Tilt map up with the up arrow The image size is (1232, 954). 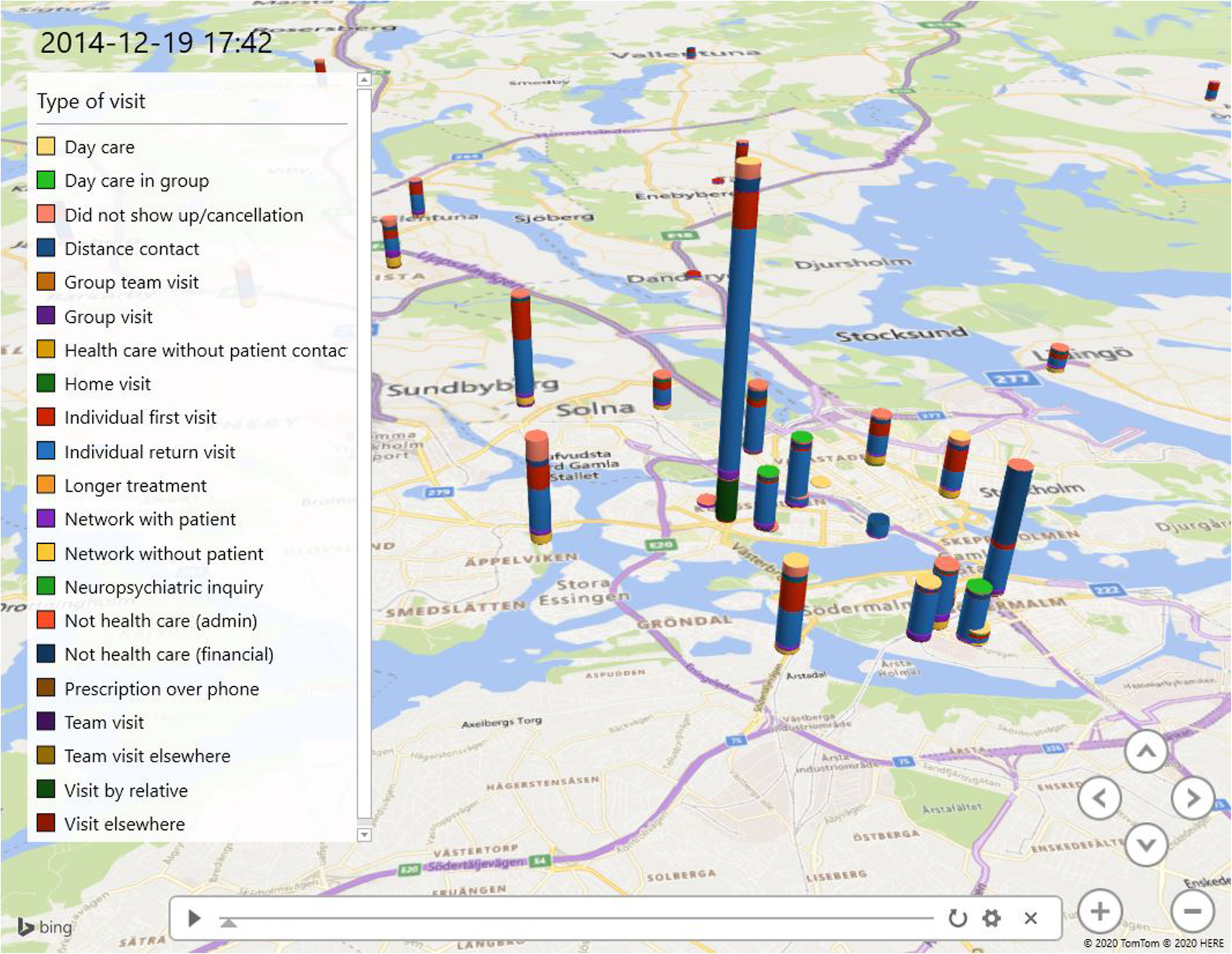tap(1146, 751)
